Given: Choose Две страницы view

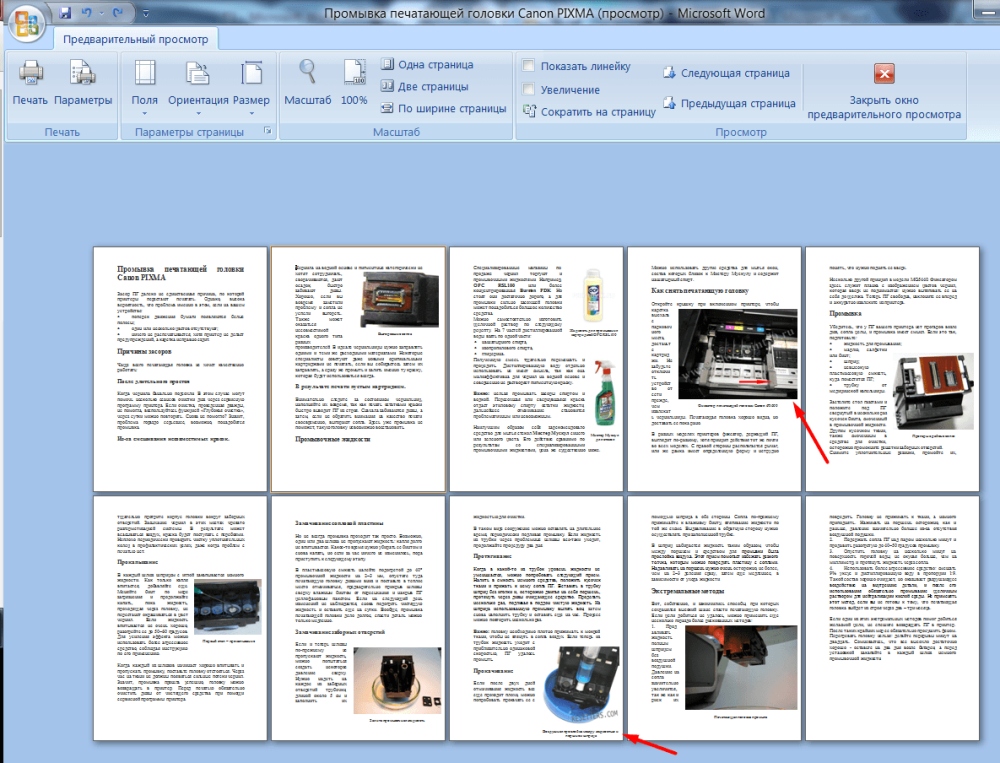Looking at the screenshot, I should click(425, 86).
